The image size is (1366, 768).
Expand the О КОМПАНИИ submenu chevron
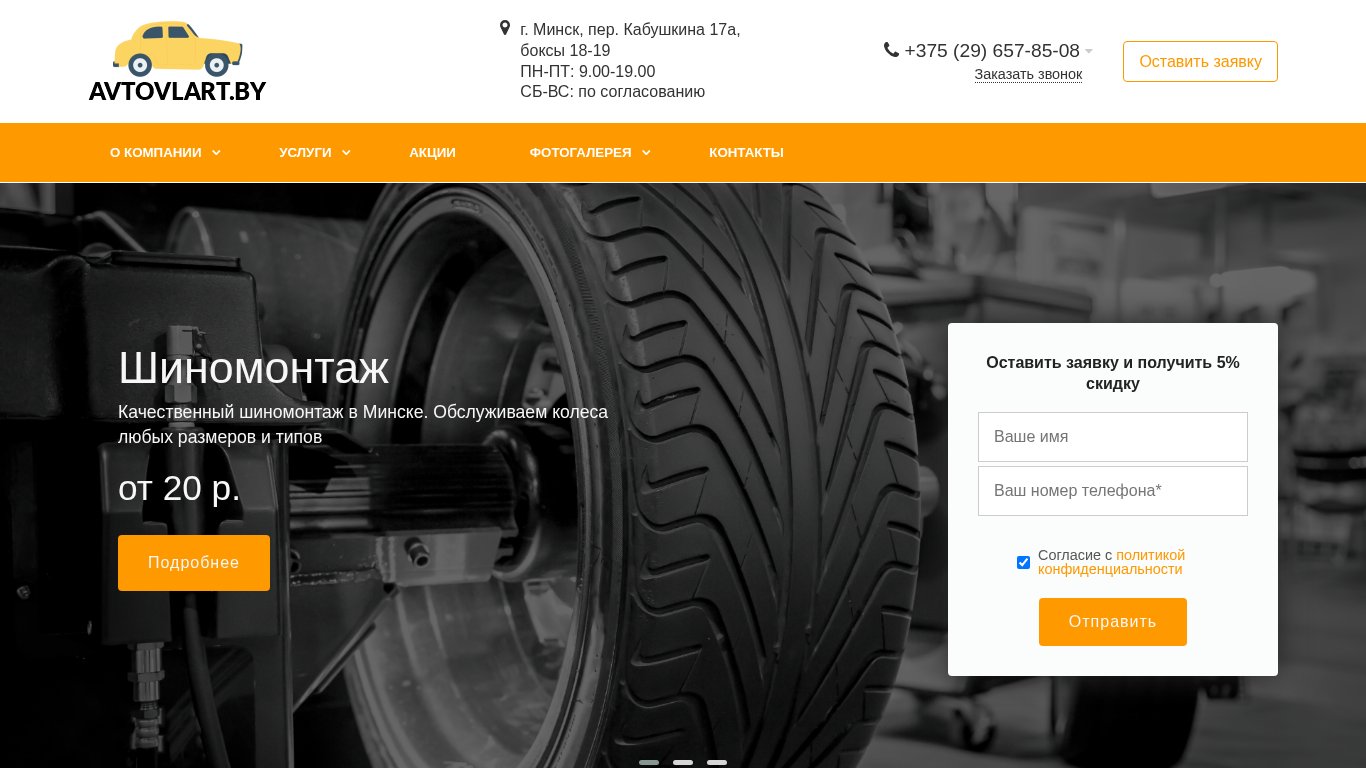tap(216, 153)
